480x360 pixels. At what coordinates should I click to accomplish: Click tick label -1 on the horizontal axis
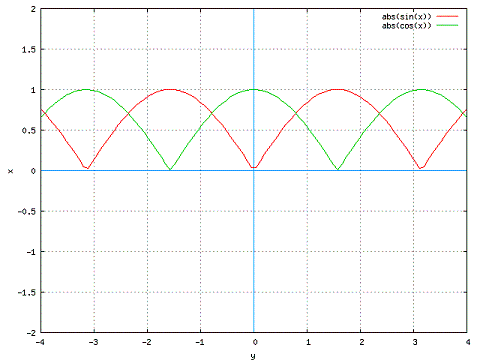pyautogui.click(x=200, y=342)
